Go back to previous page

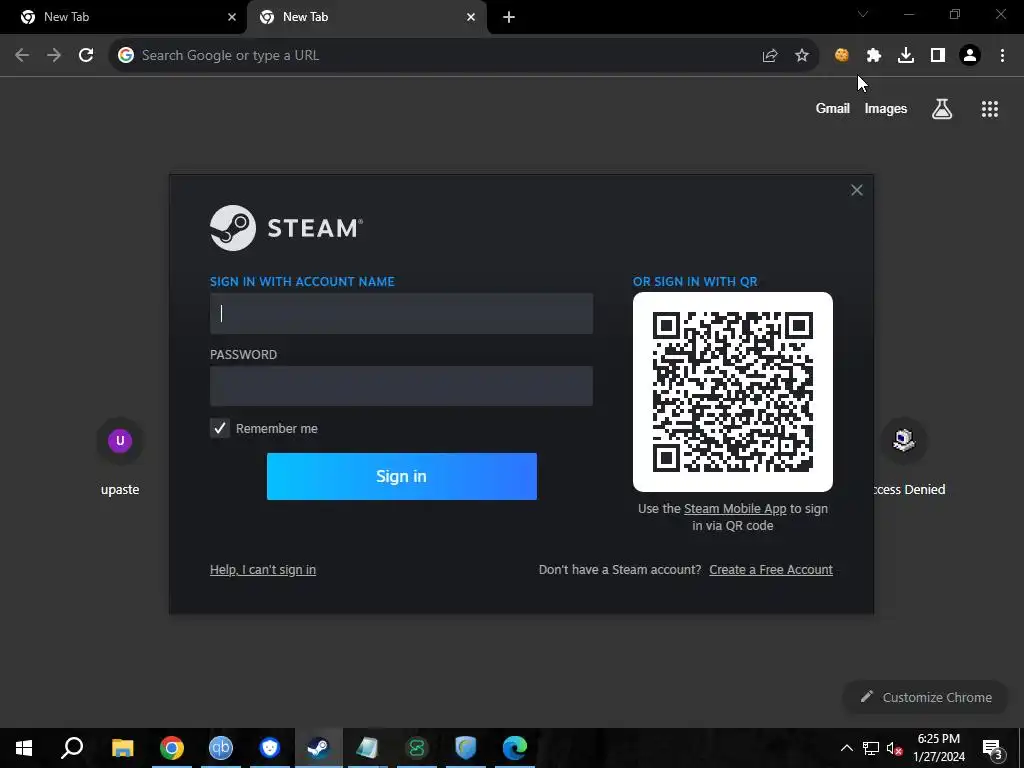pos(22,56)
